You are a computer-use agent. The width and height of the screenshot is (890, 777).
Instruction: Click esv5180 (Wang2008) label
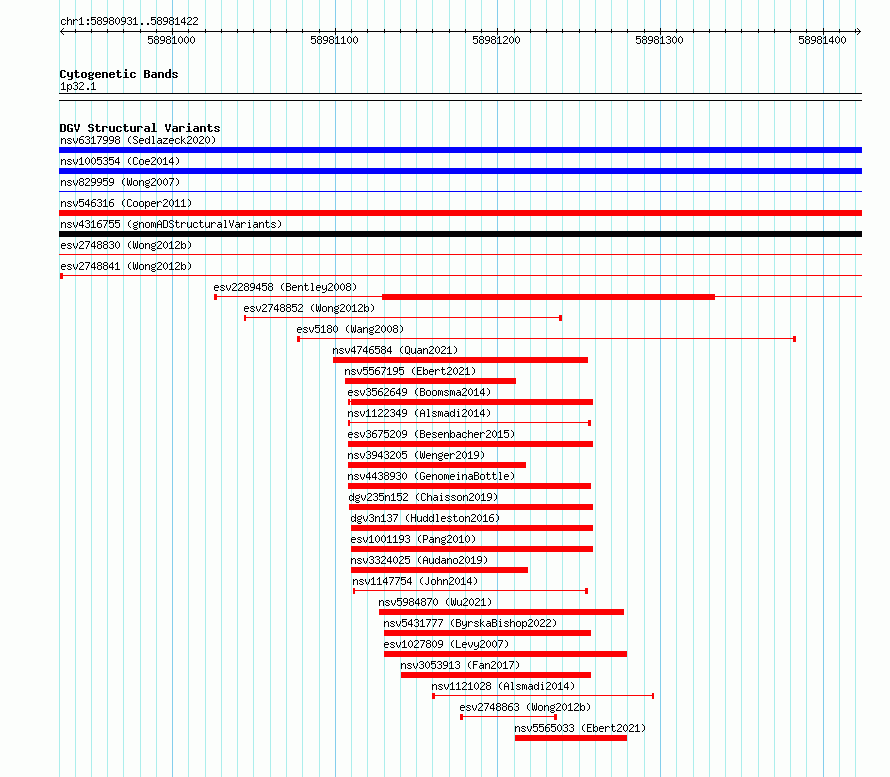[x=350, y=329]
